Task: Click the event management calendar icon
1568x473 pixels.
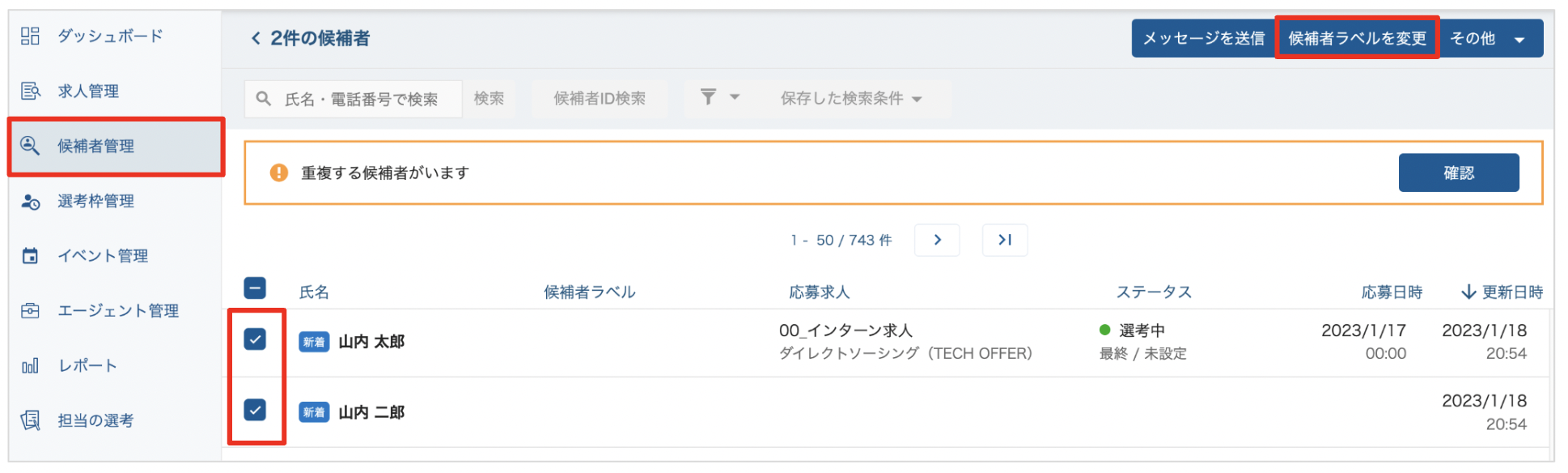Action: (x=30, y=256)
